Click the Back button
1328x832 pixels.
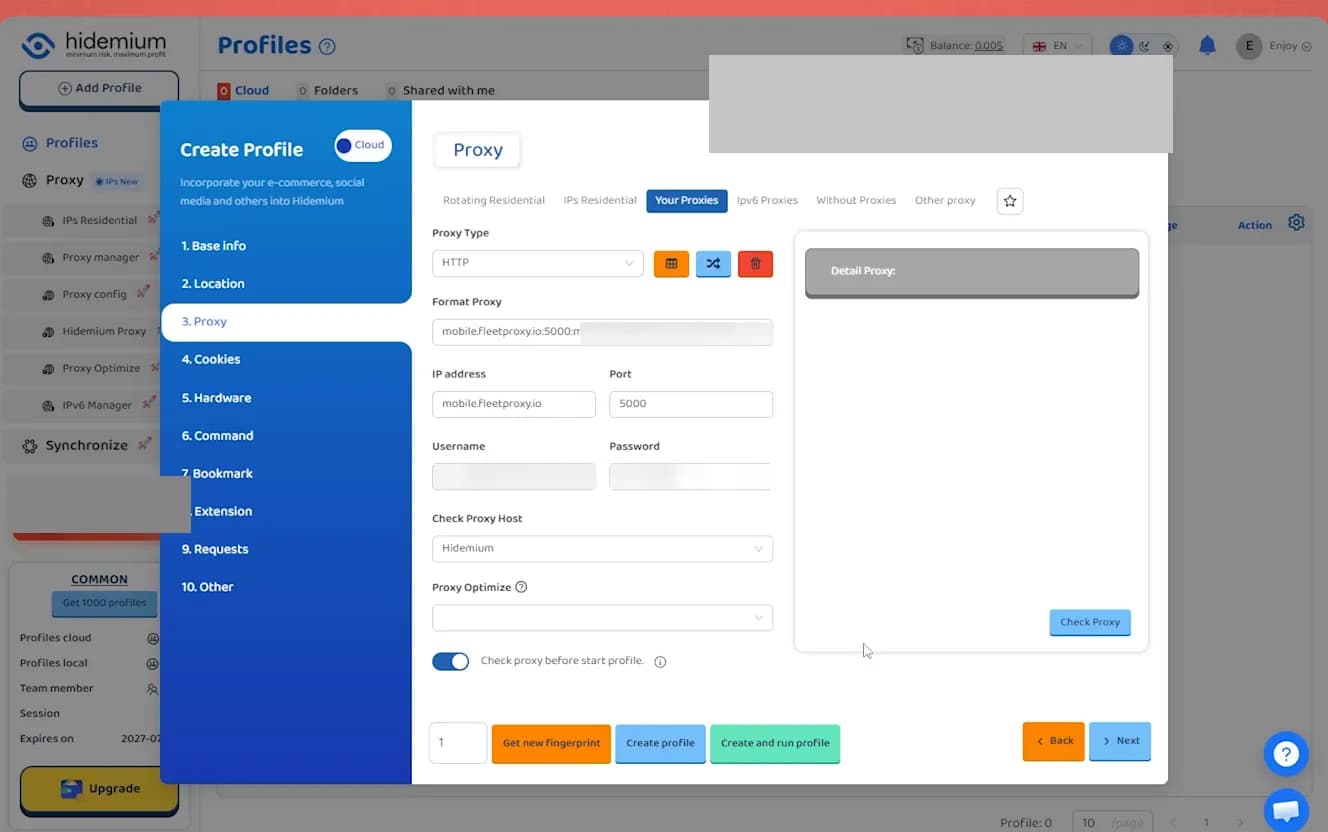1053,741
